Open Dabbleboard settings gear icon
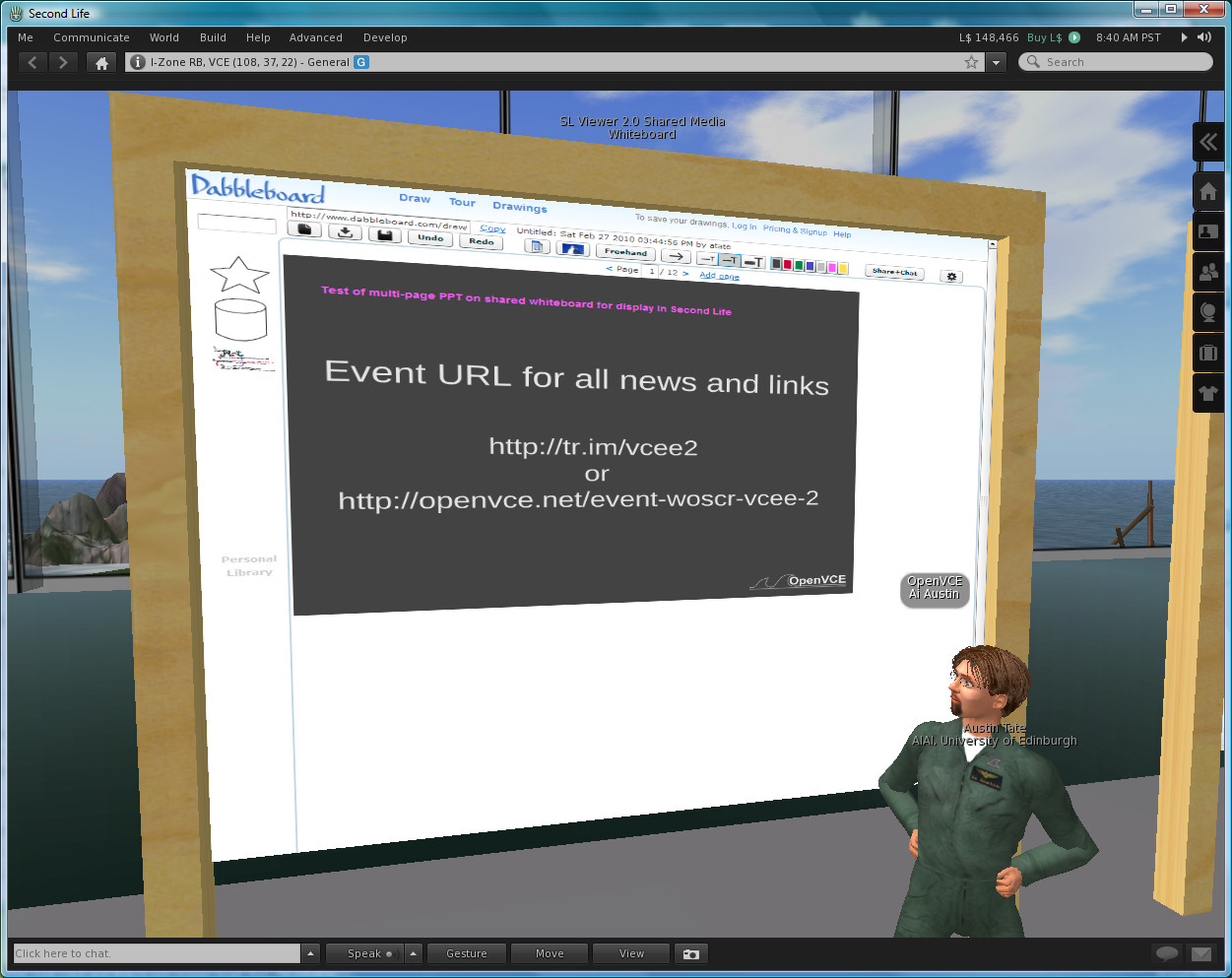This screenshot has width=1232, height=978. [x=951, y=277]
